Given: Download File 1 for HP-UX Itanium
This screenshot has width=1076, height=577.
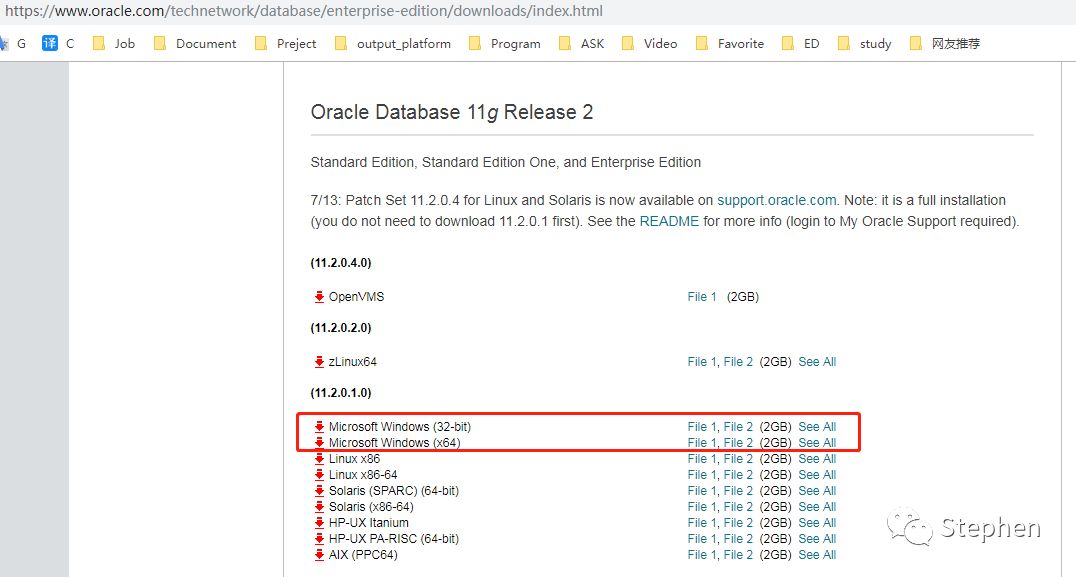Looking at the screenshot, I should point(702,523).
